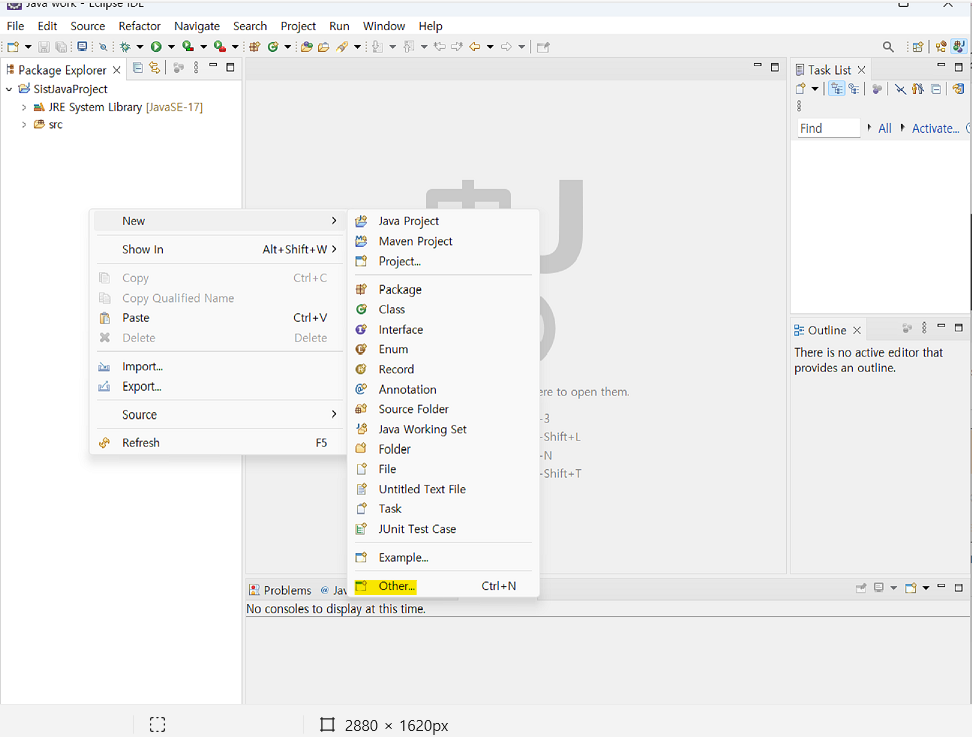Open dropdown next to New Task icon
The image size is (972, 737).
coord(815,89)
